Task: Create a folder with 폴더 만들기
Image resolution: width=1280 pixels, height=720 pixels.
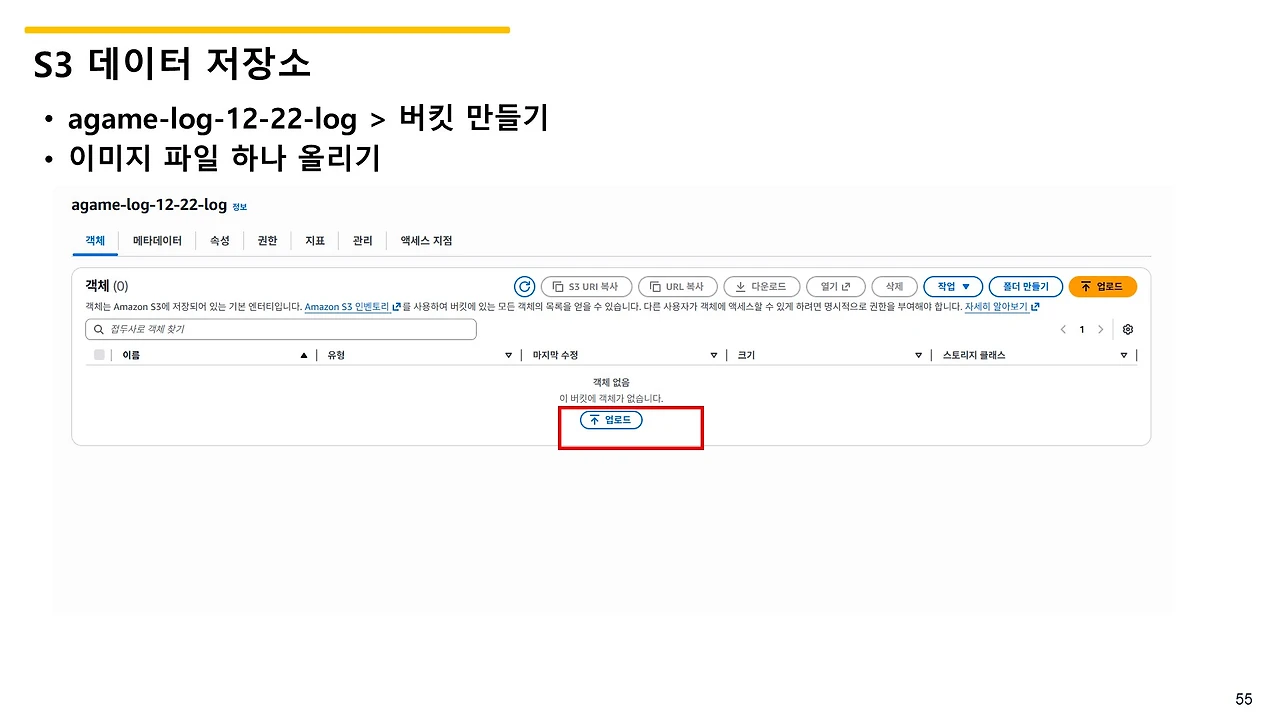Action: (x=1026, y=286)
